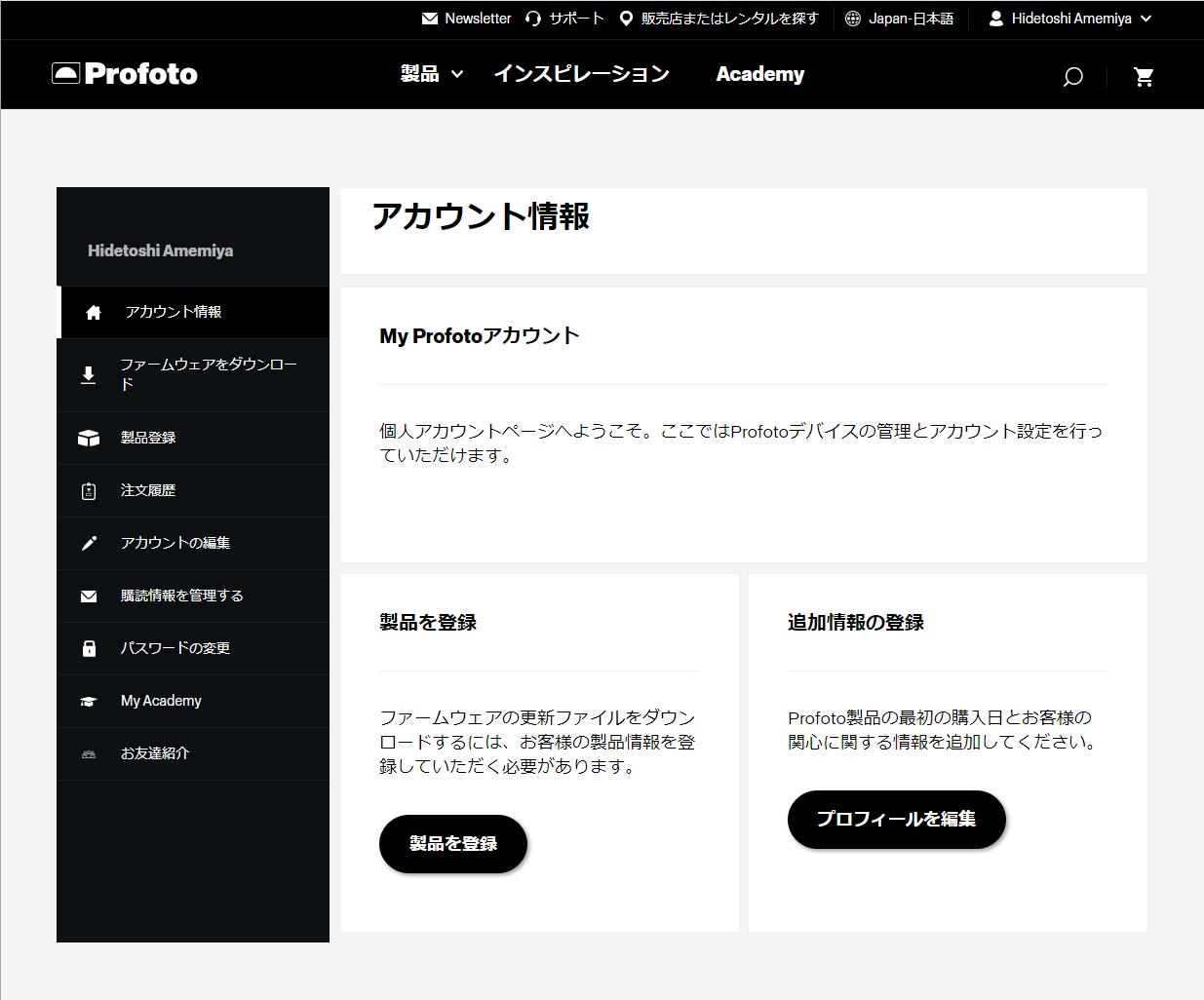Open the shopping cart icon
The height and width of the screenshot is (1000, 1204).
pyautogui.click(x=1145, y=77)
